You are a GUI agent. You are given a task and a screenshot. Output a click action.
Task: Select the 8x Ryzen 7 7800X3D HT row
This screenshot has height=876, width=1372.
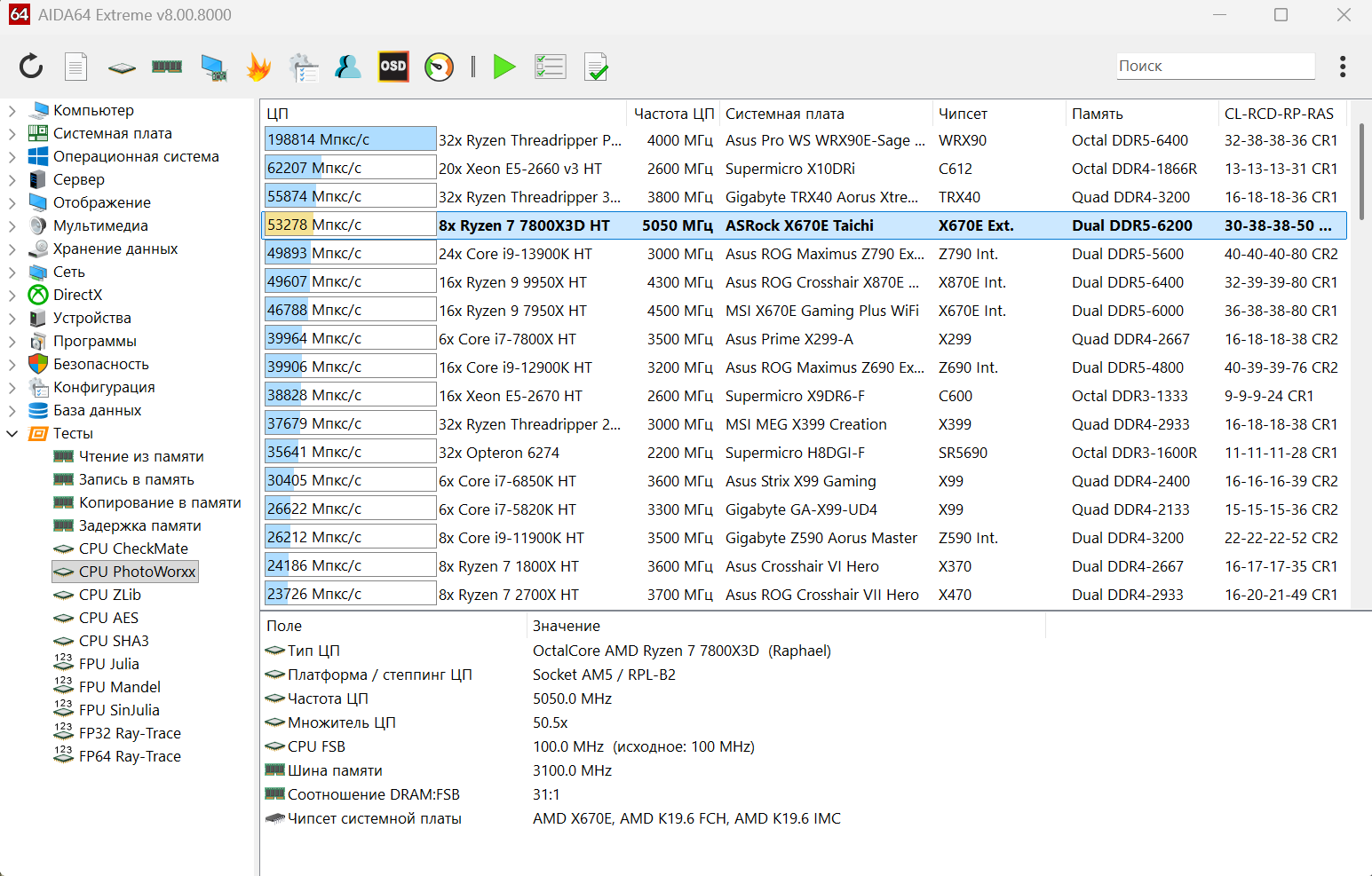805,225
